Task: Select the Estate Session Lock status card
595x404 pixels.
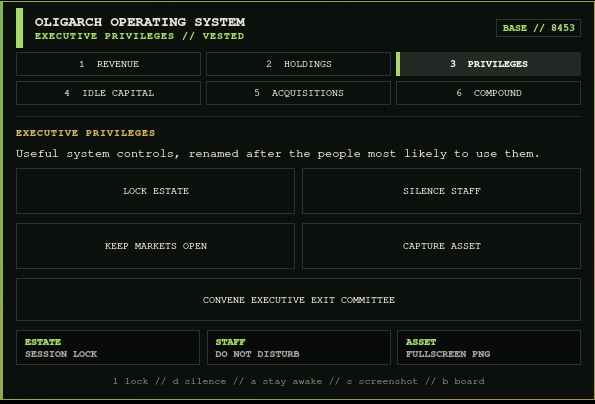Action: click(x=108, y=347)
